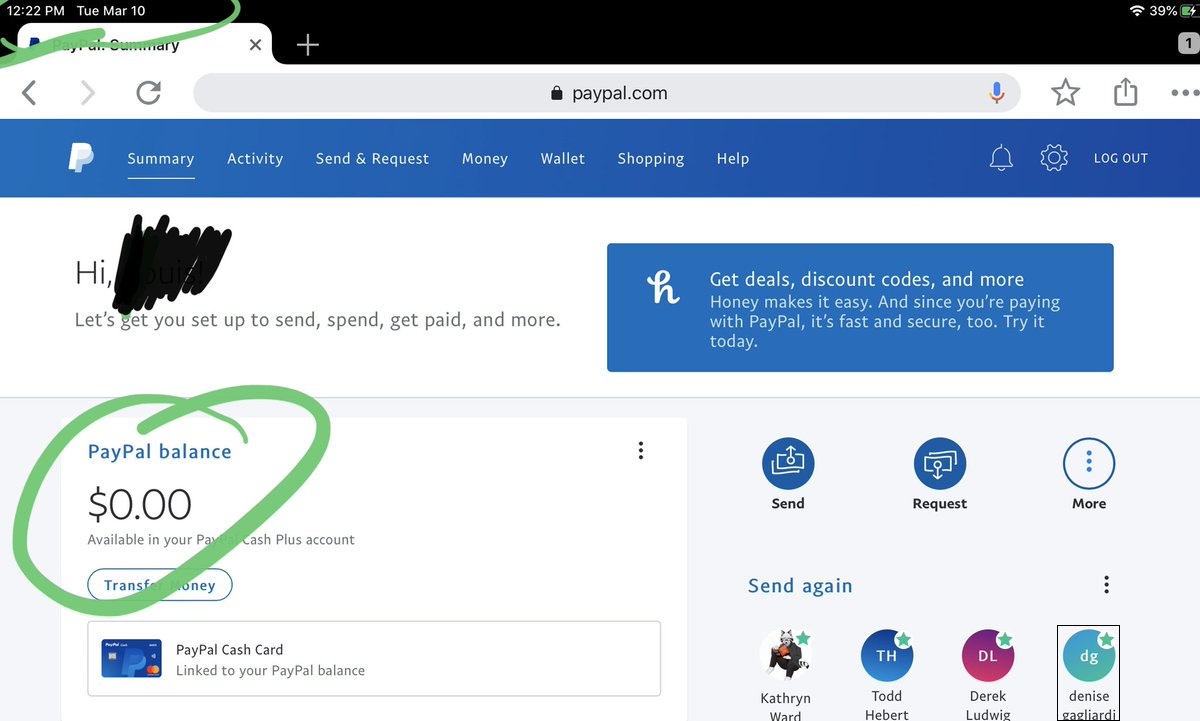Open PayPal balance card options menu
The height and width of the screenshot is (721, 1200).
(641, 451)
